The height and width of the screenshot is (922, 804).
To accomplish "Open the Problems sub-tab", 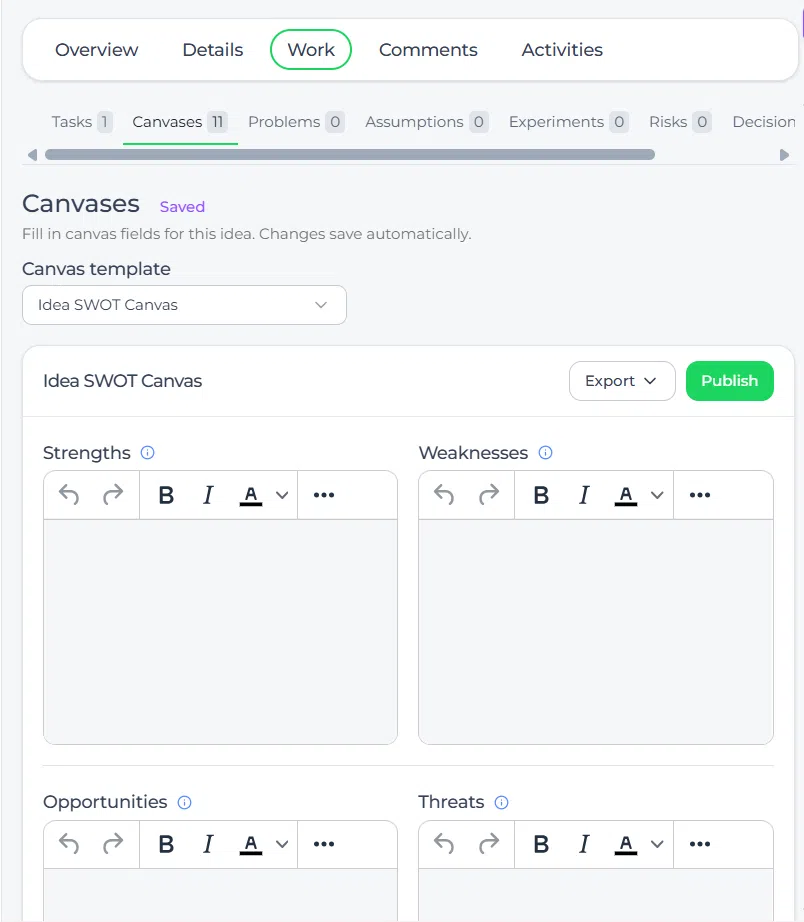I will (x=296, y=122).
